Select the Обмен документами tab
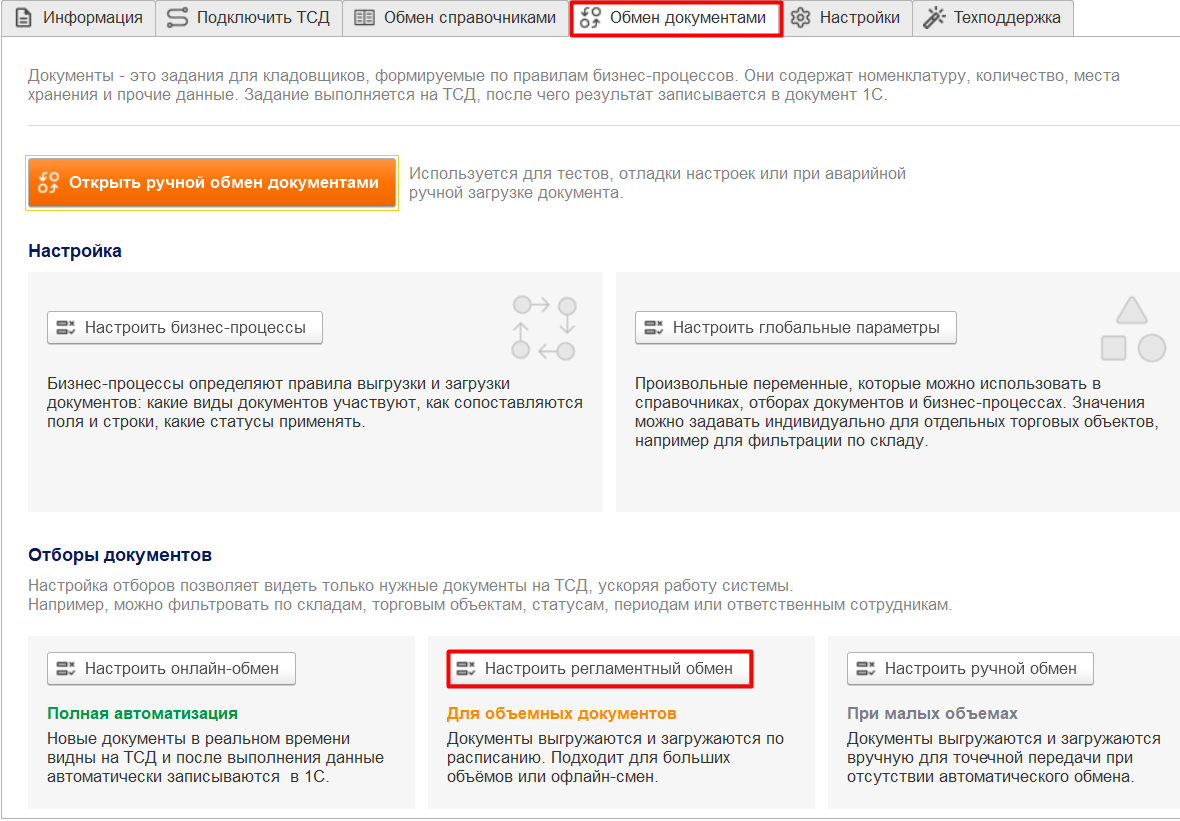Screen dimensions: 1180x821 pyautogui.click(x=676, y=18)
